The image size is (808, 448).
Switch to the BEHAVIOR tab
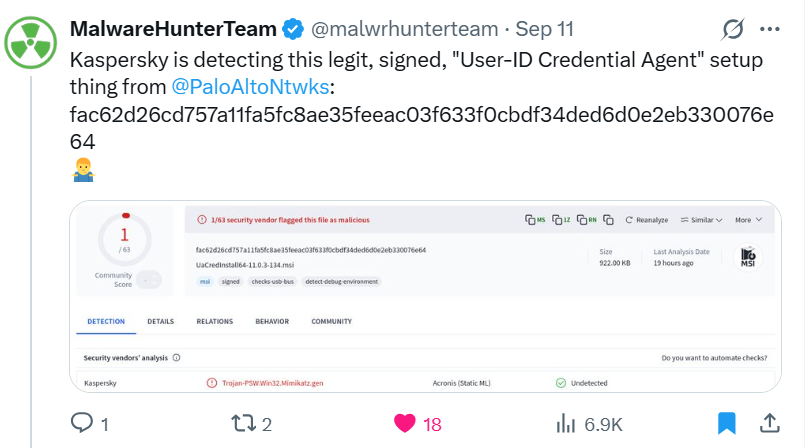pyautogui.click(x=272, y=321)
